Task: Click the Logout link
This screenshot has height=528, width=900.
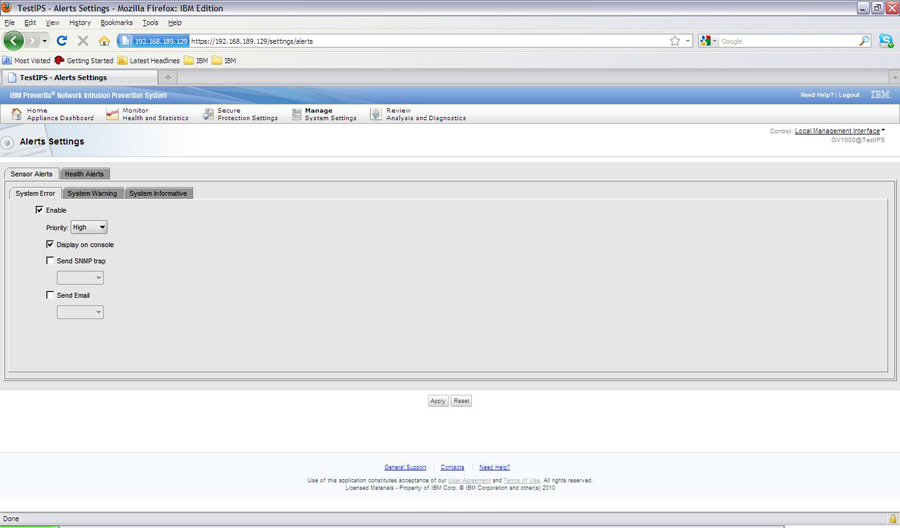Action: (849, 95)
